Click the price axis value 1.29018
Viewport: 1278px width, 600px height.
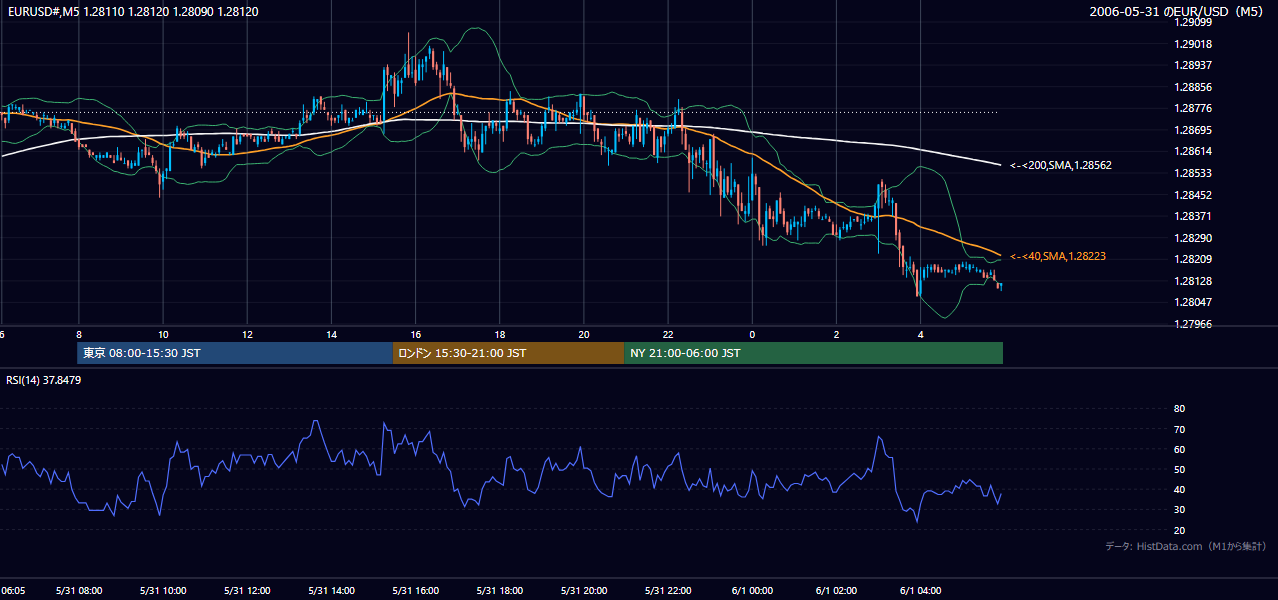1192,44
